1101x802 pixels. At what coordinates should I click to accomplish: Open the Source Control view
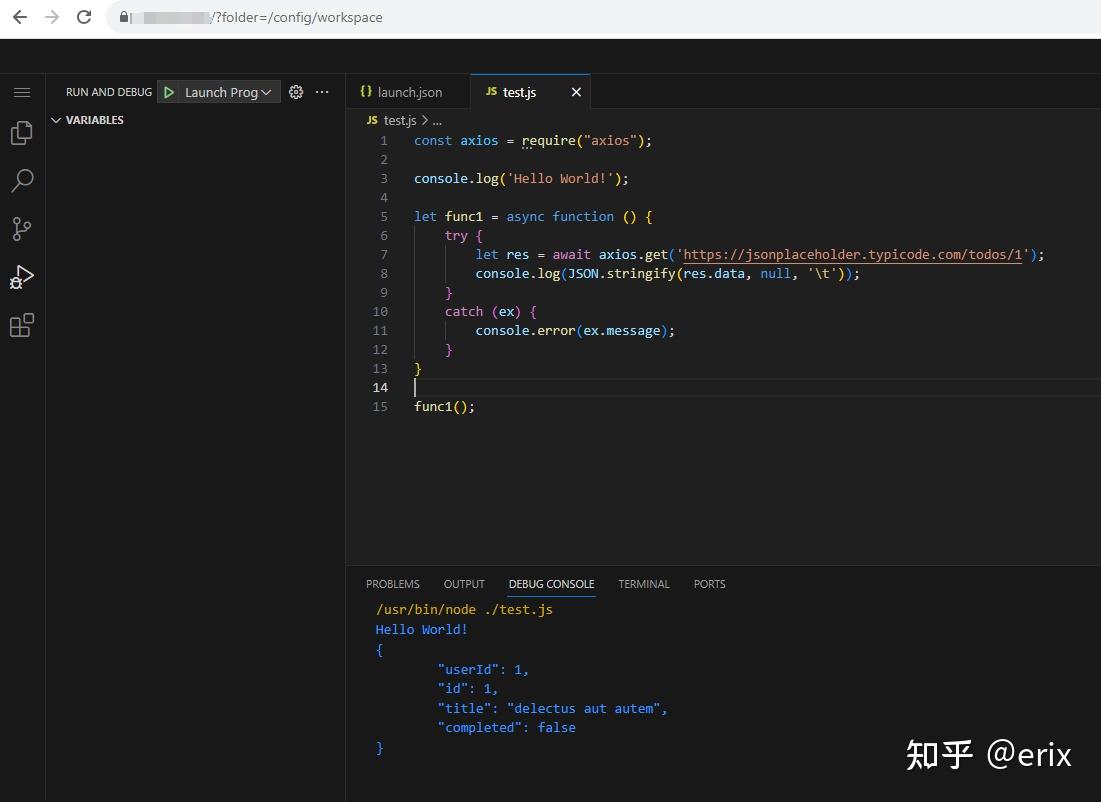pos(22,228)
